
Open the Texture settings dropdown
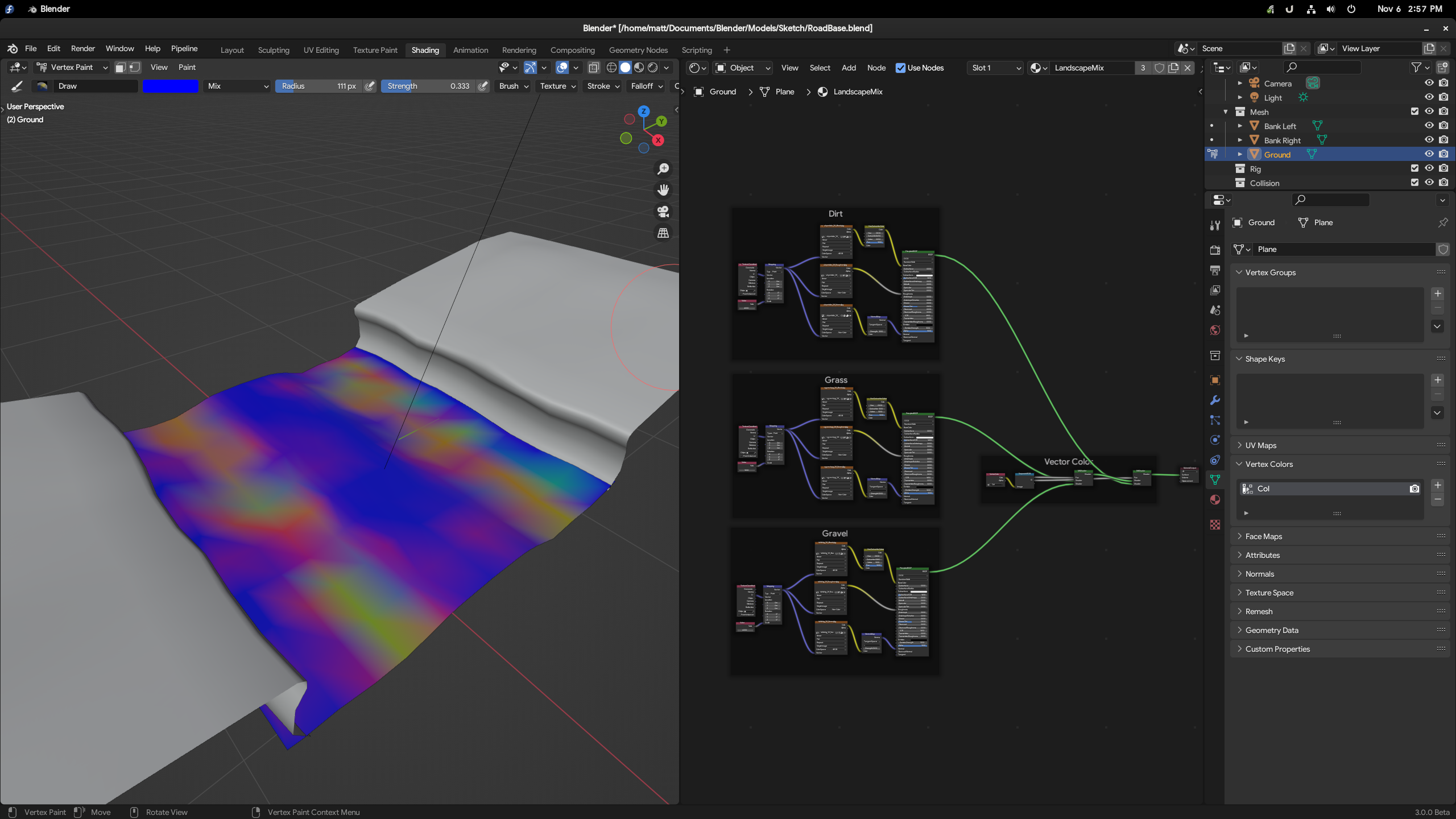tap(558, 86)
